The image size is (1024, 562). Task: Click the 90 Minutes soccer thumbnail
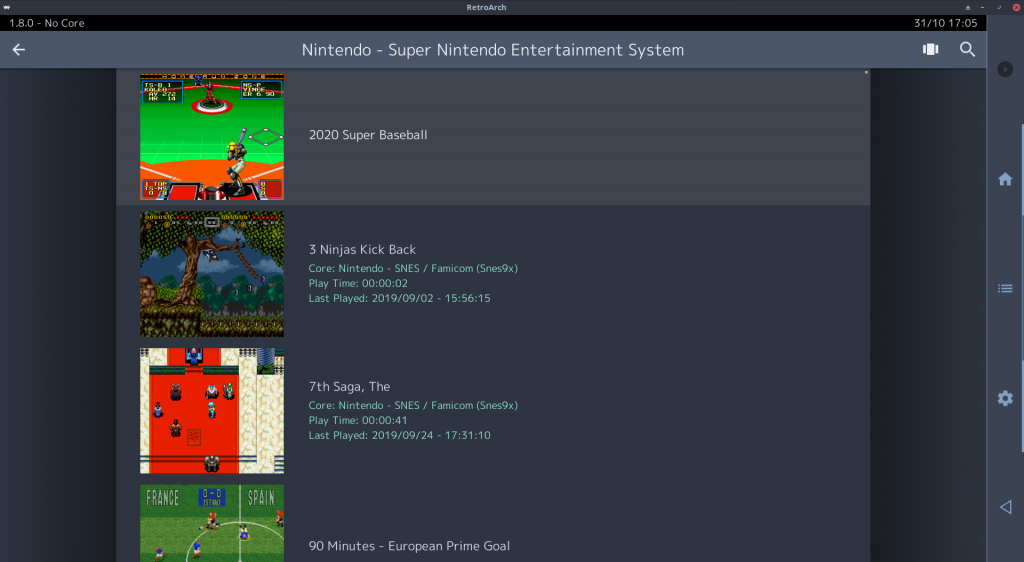point(212,523)
